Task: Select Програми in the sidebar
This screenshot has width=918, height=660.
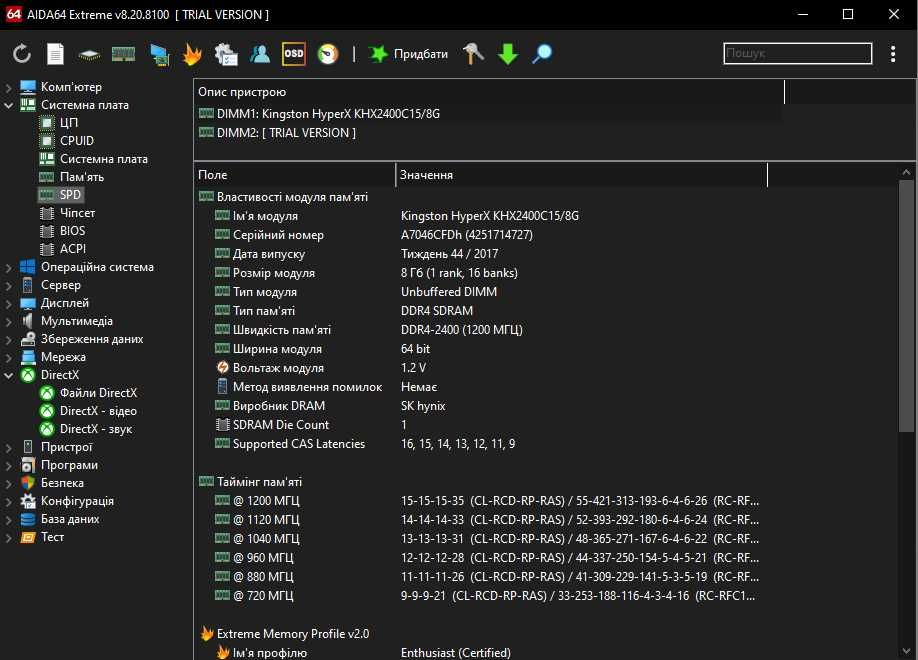Action: pyautogui.click(x=59, y=466)
